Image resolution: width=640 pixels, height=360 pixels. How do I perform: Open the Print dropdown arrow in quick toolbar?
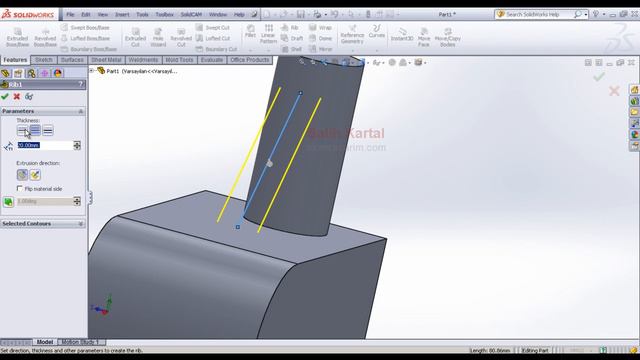[x=326, y=15]
